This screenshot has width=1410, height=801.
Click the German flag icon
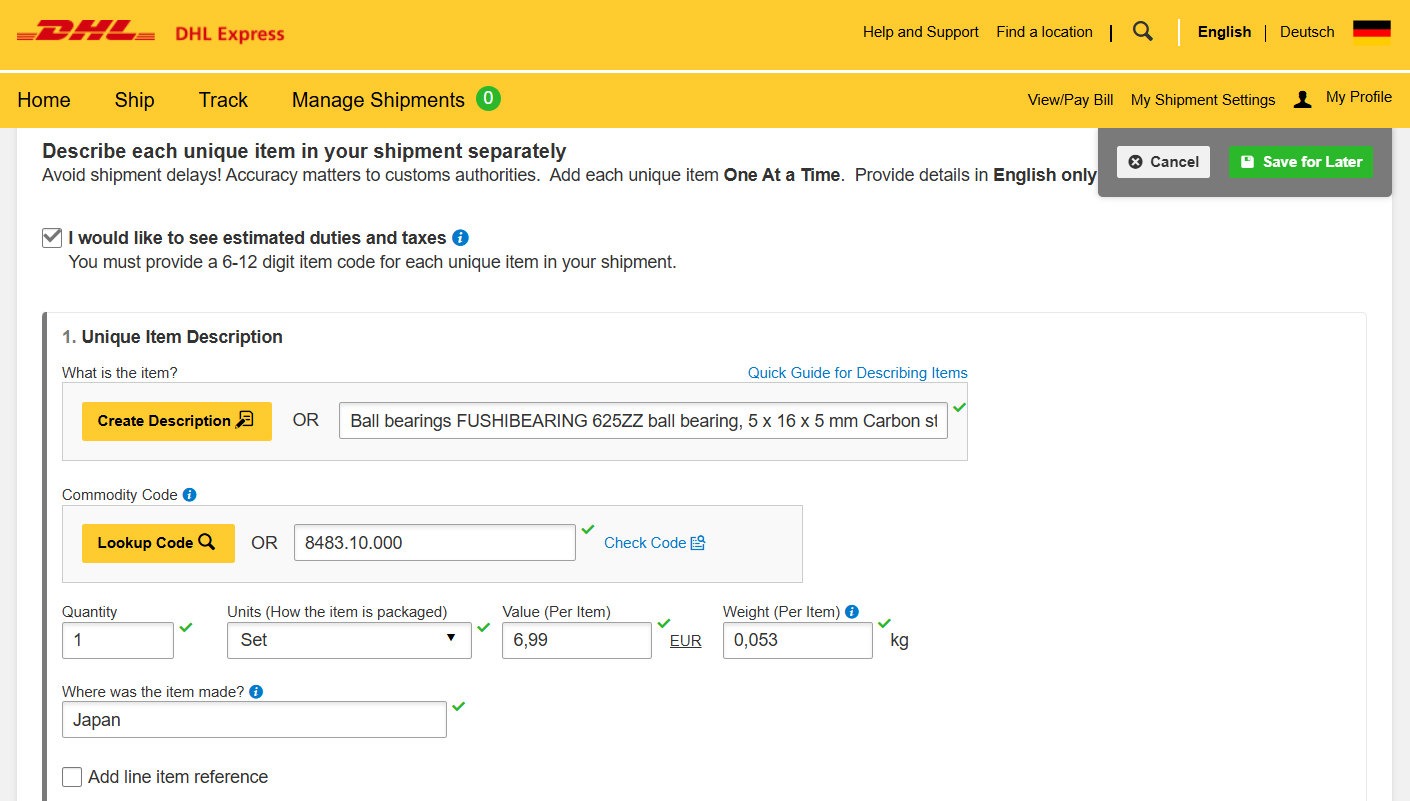pyautogui.click(x=1372, y=32)
